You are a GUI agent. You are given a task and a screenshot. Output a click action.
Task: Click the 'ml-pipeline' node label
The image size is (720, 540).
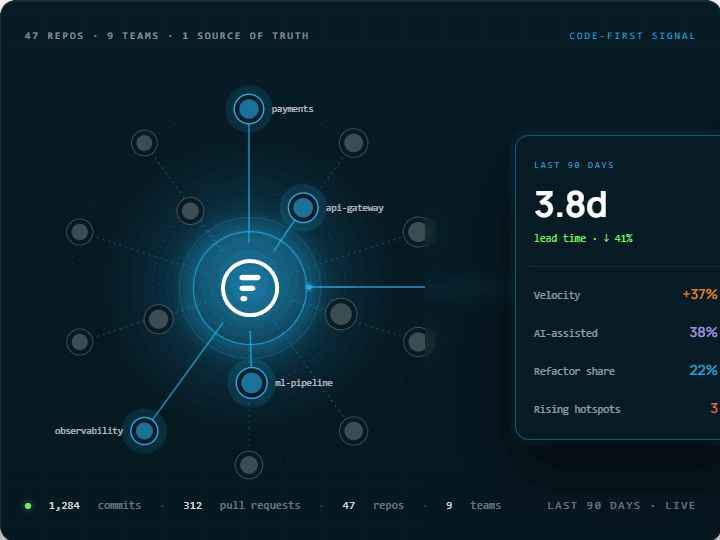tap(304, 383)
